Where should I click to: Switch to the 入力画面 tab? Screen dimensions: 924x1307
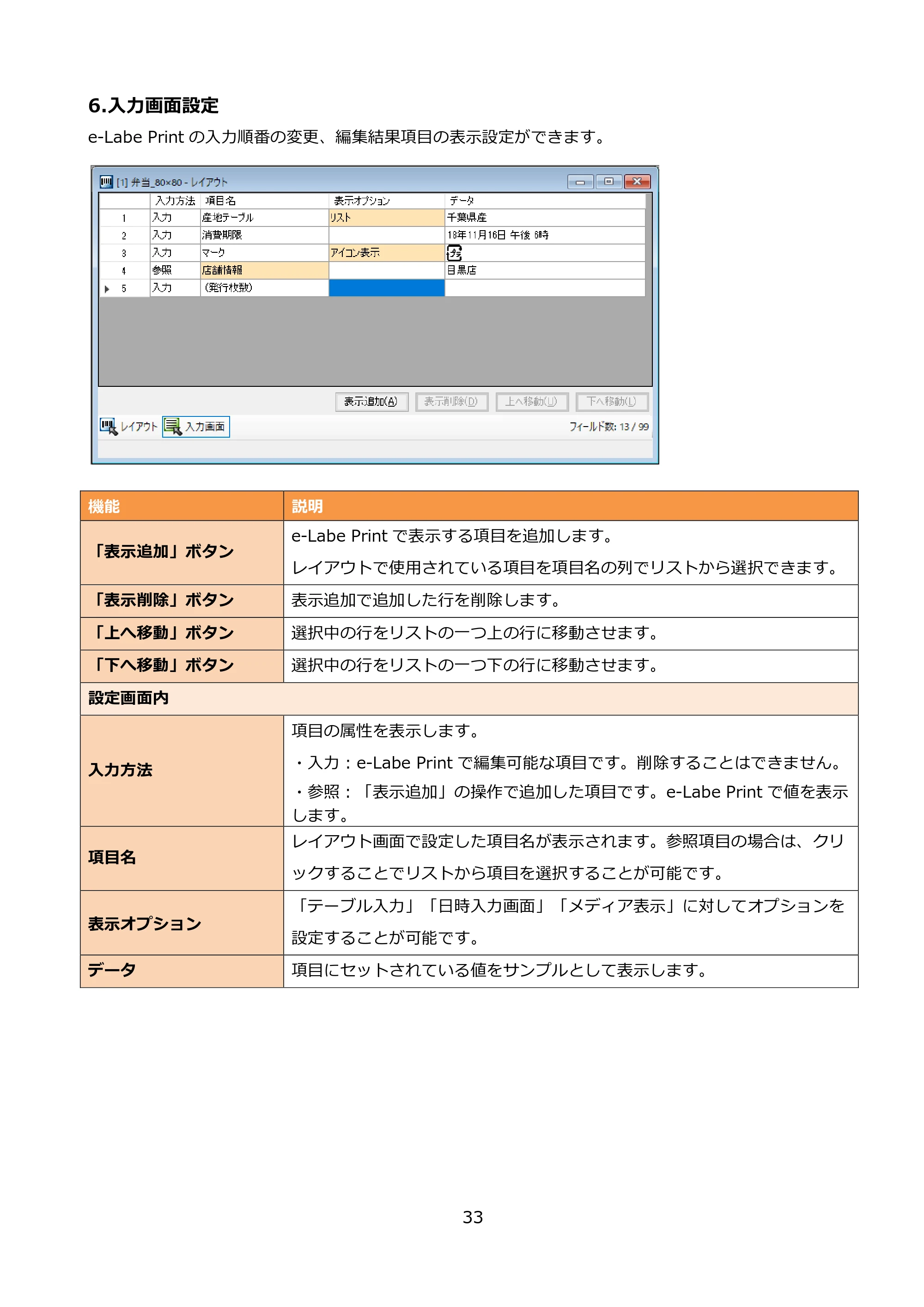(196, 427)
